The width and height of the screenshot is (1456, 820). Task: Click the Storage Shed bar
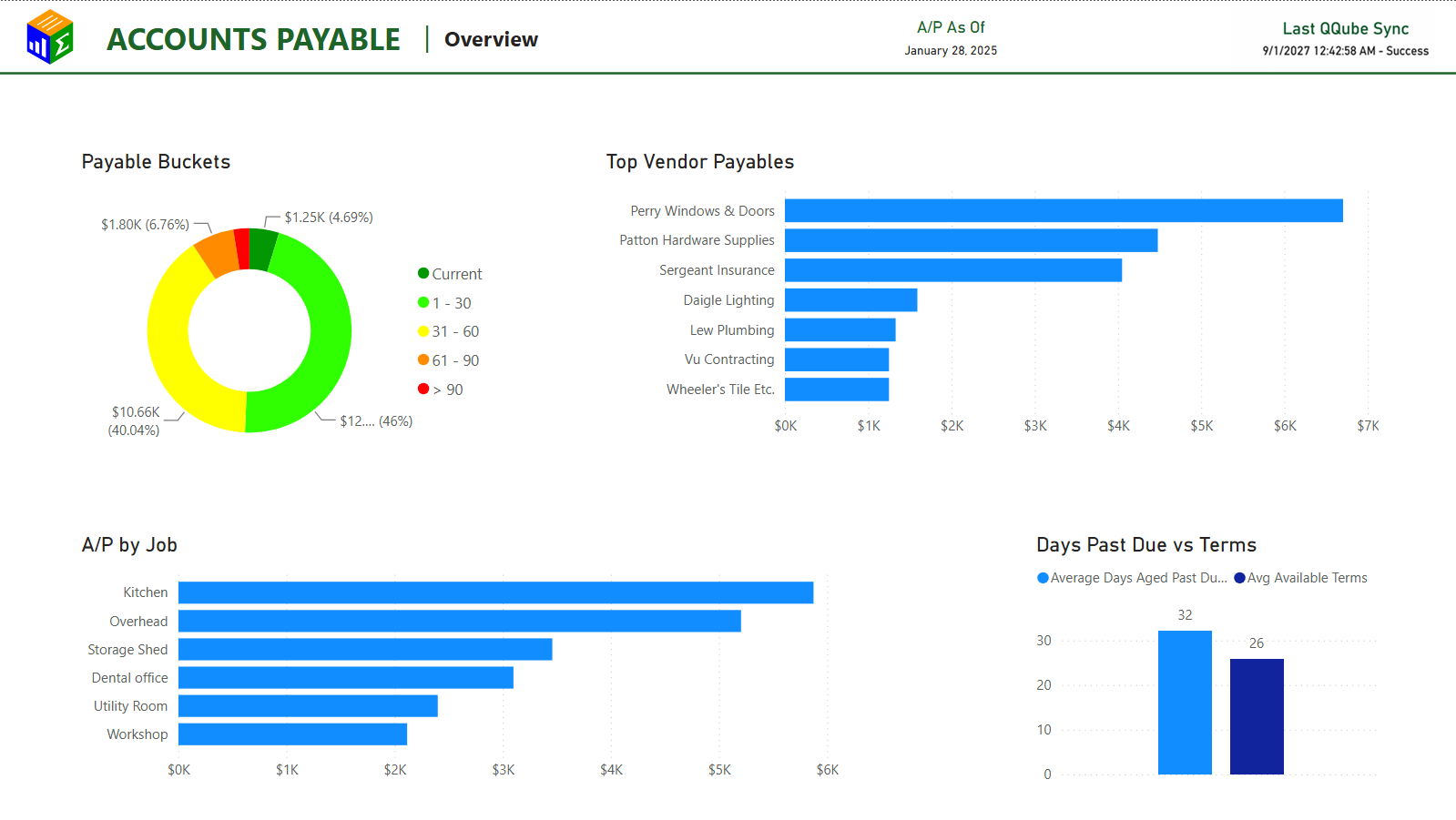click(x=365, y=649)
